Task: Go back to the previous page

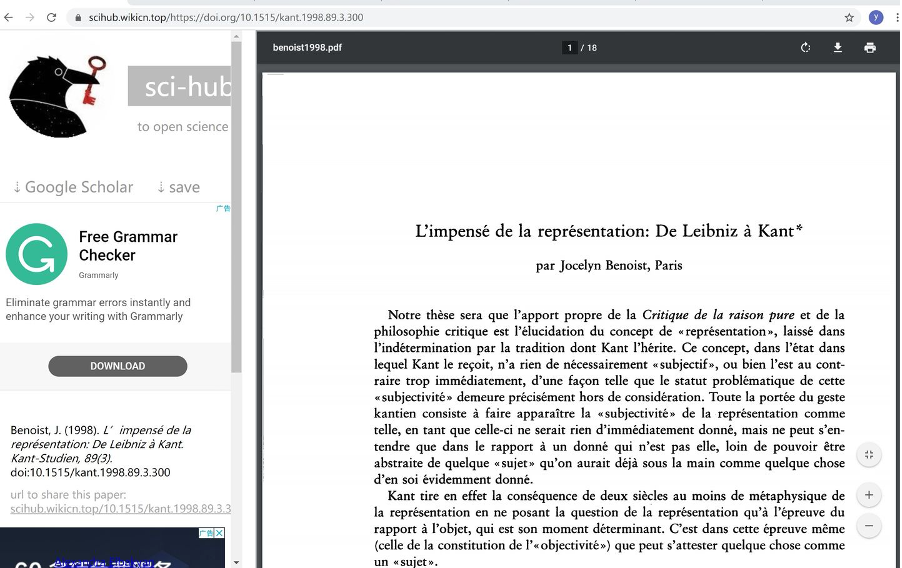Action: point(9,17)
